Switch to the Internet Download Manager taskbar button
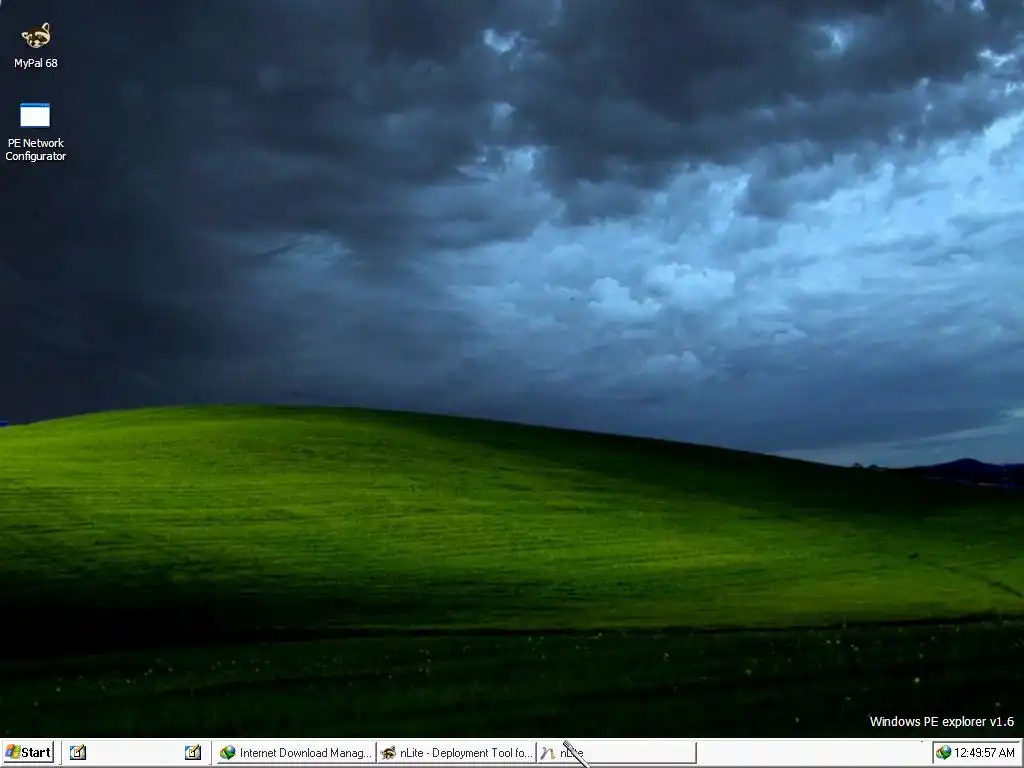The height and width of the screenshot is (768, 1024). click(295, 752)
